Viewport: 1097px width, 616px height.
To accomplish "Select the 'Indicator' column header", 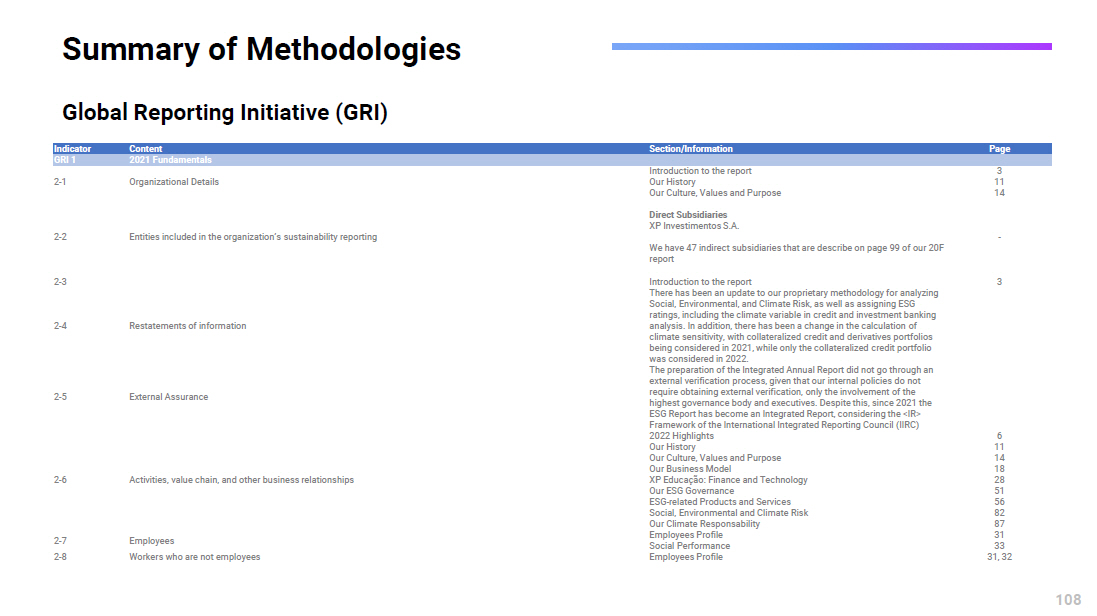I will pos(72,149).
